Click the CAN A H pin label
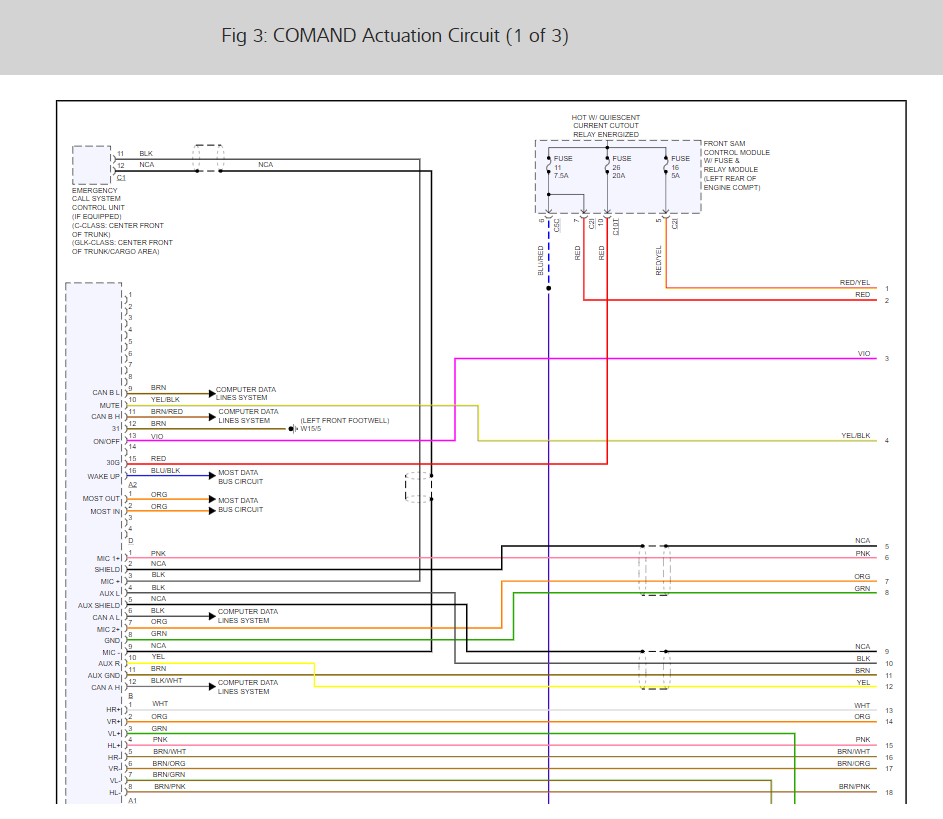 click(x=105, y=687)
